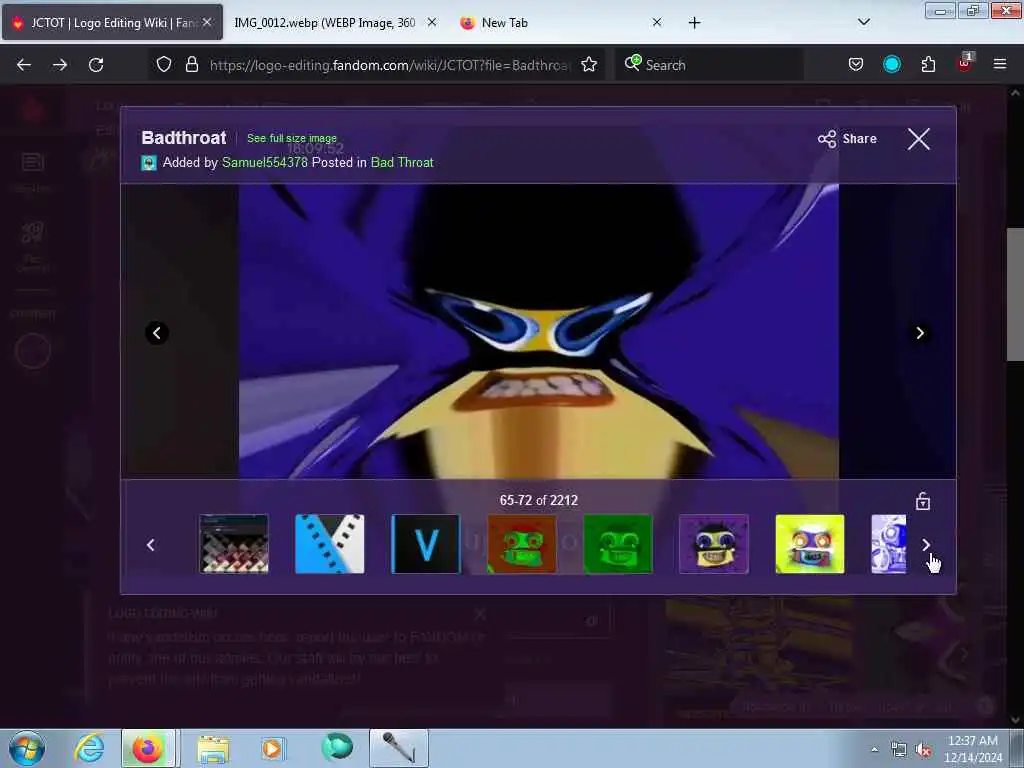Select the partially visible lavender thumbnail
This screenshot has width=1024, height=768.
889,544
